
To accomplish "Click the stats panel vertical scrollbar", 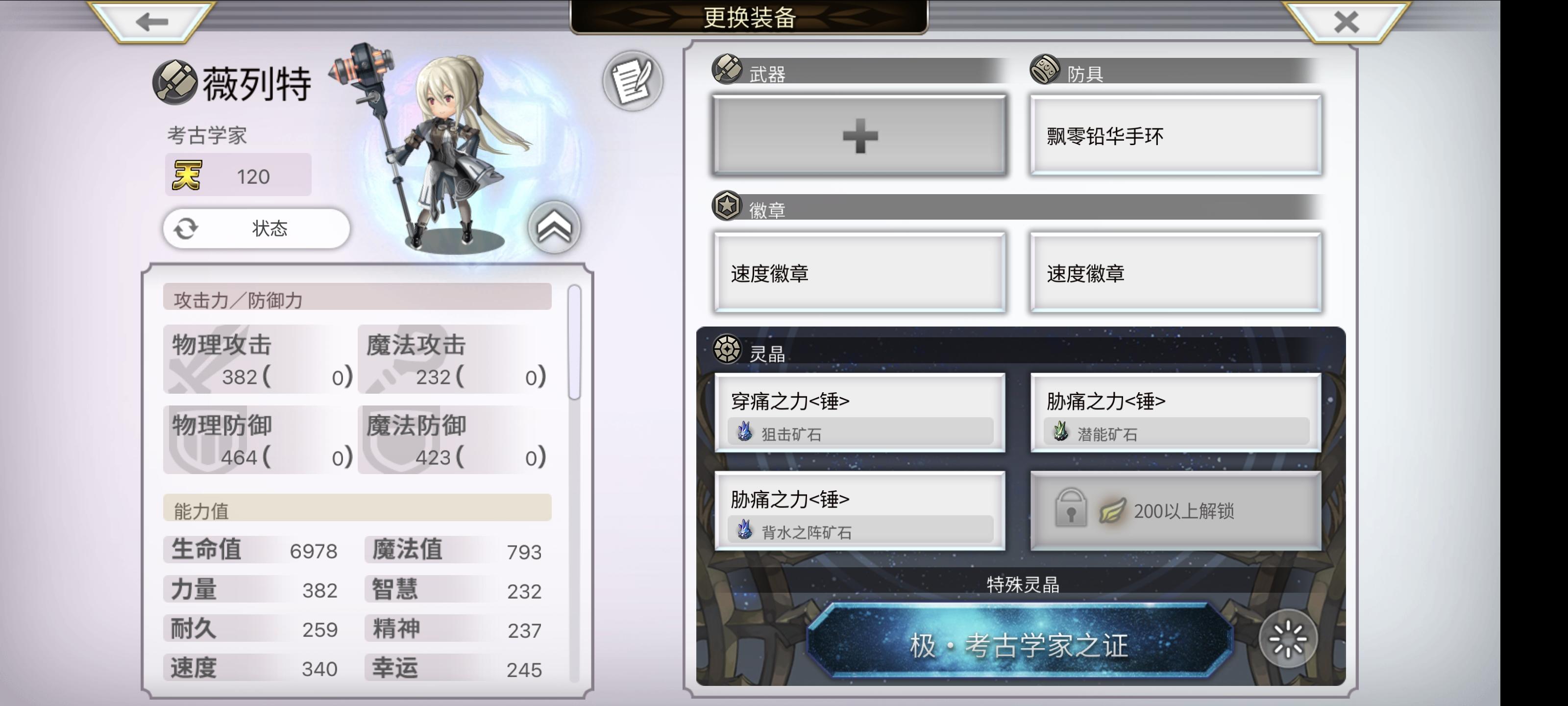I will pos(574,342).
